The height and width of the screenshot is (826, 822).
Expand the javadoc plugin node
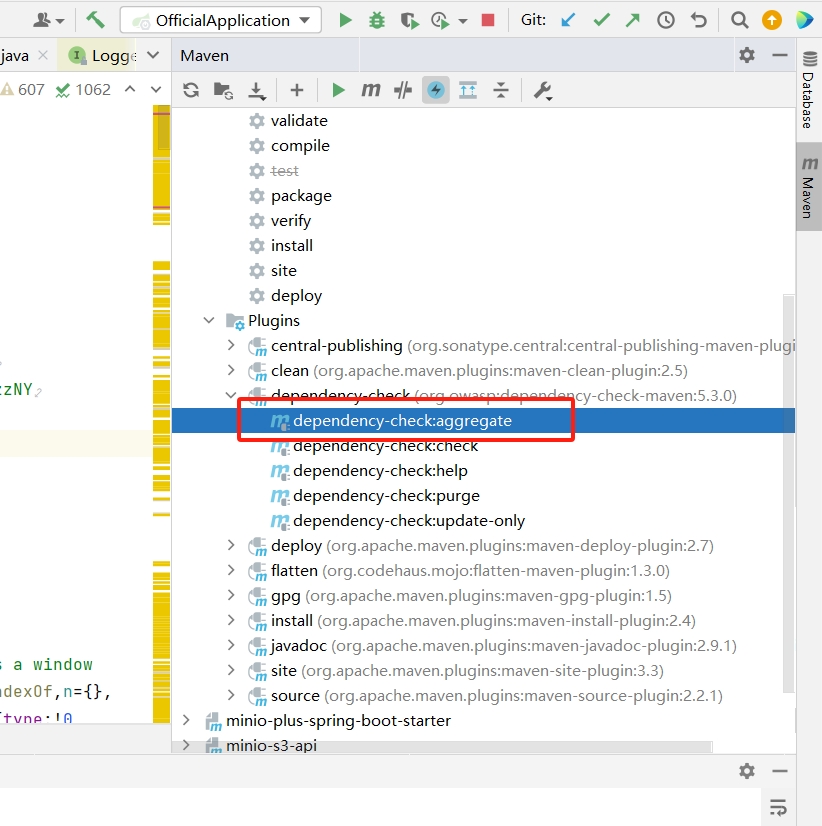(231, 645)
